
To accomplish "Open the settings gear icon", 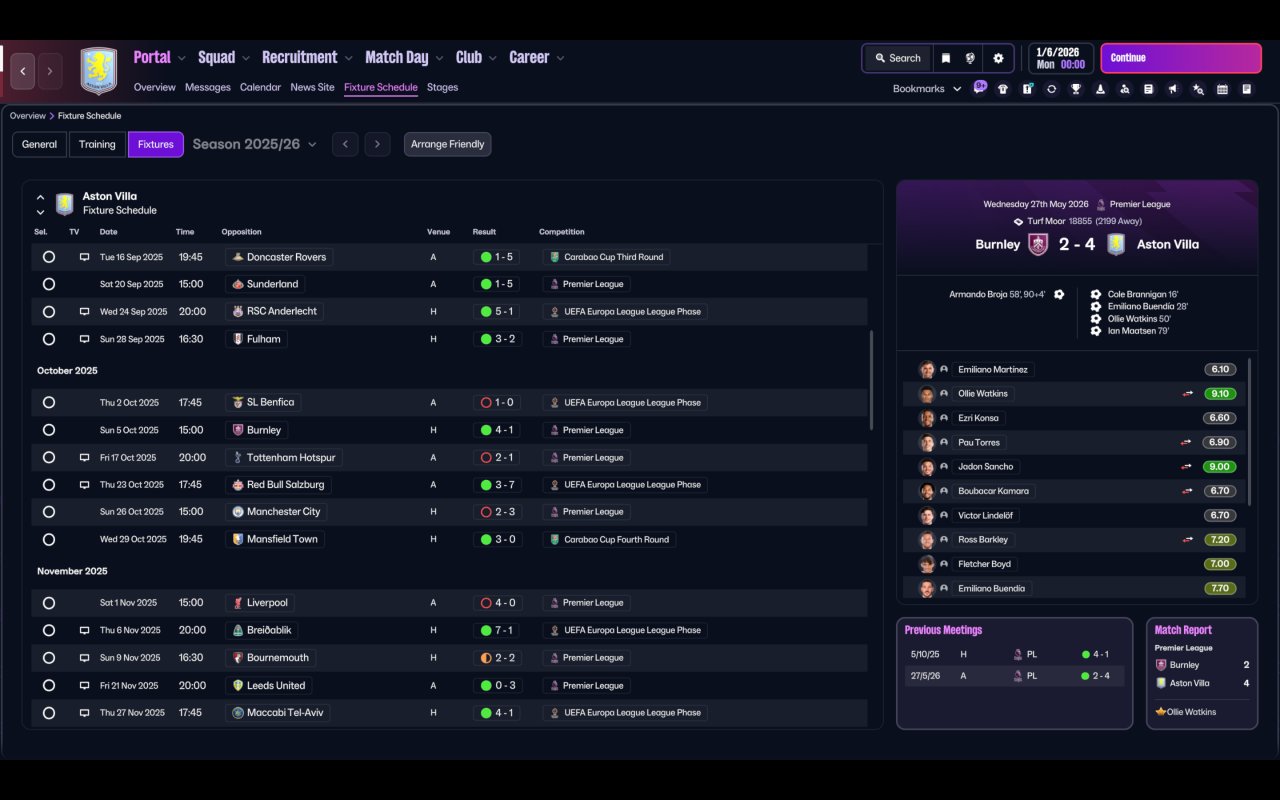I will 998,58.
